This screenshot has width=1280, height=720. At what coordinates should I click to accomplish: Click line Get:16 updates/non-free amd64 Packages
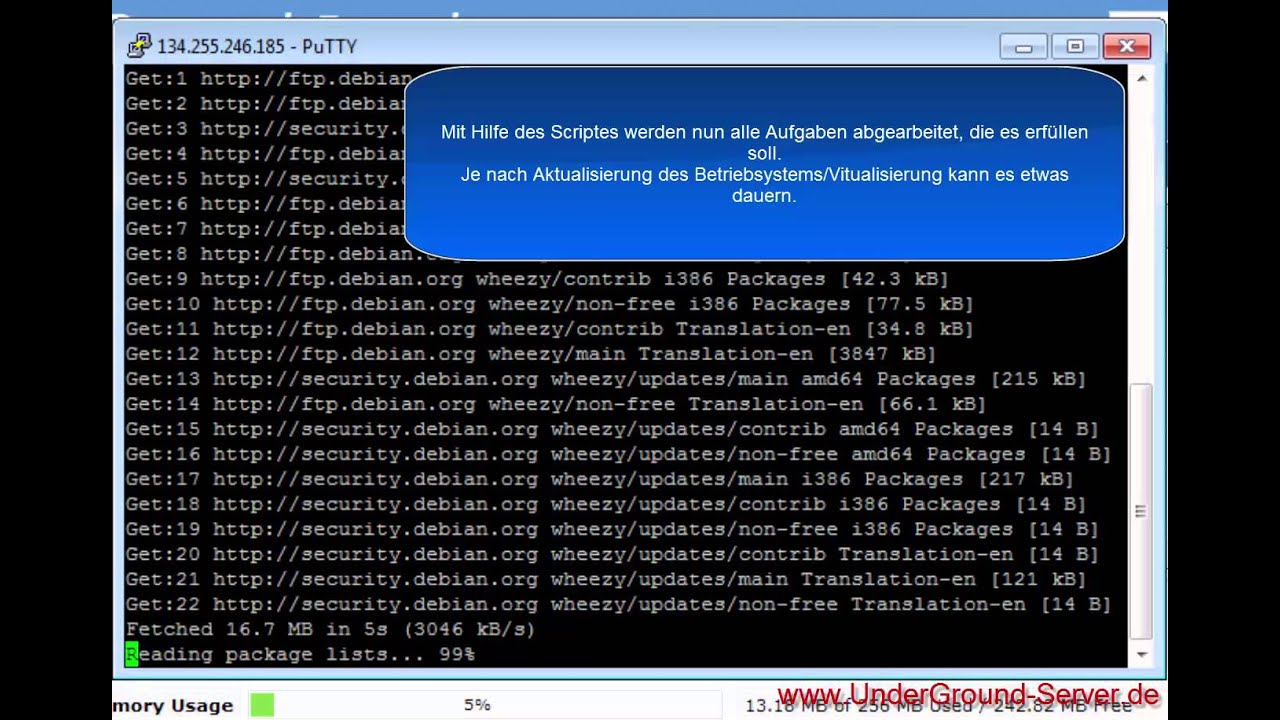(x=618, y=454)
